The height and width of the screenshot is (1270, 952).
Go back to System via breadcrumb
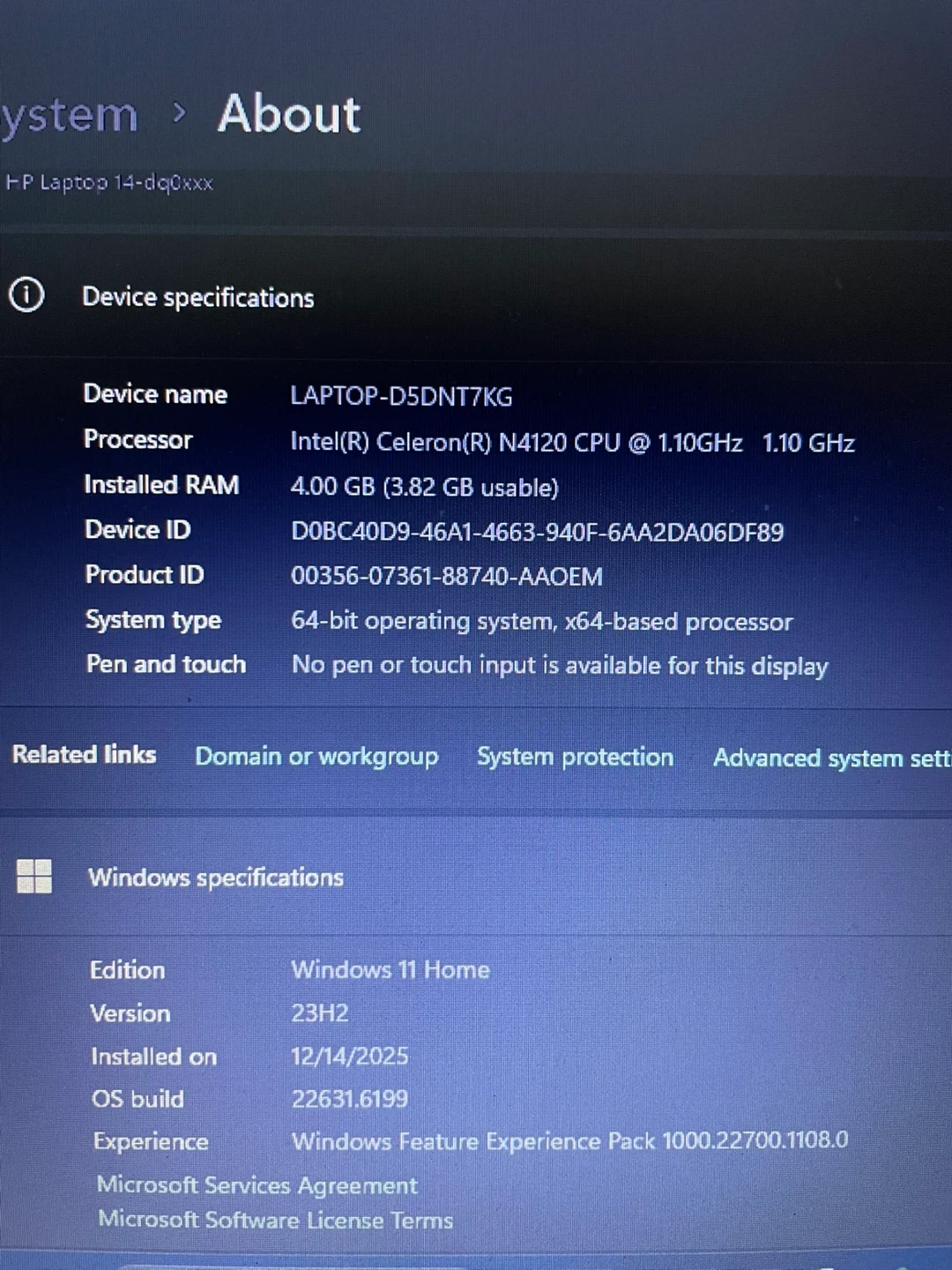[x=69, y=116]
